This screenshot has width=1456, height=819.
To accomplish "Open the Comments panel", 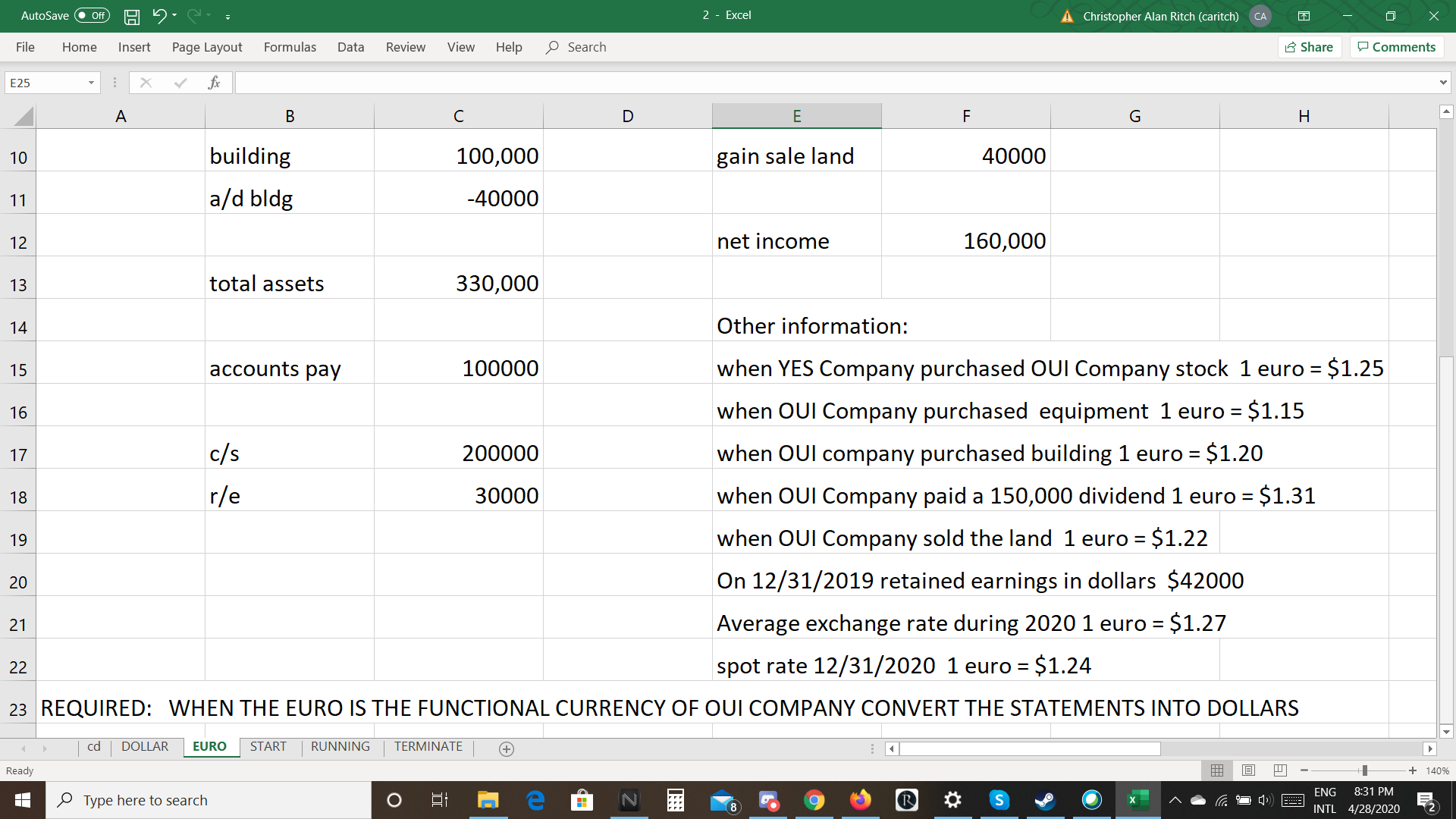I will [x=1396, y=46].
